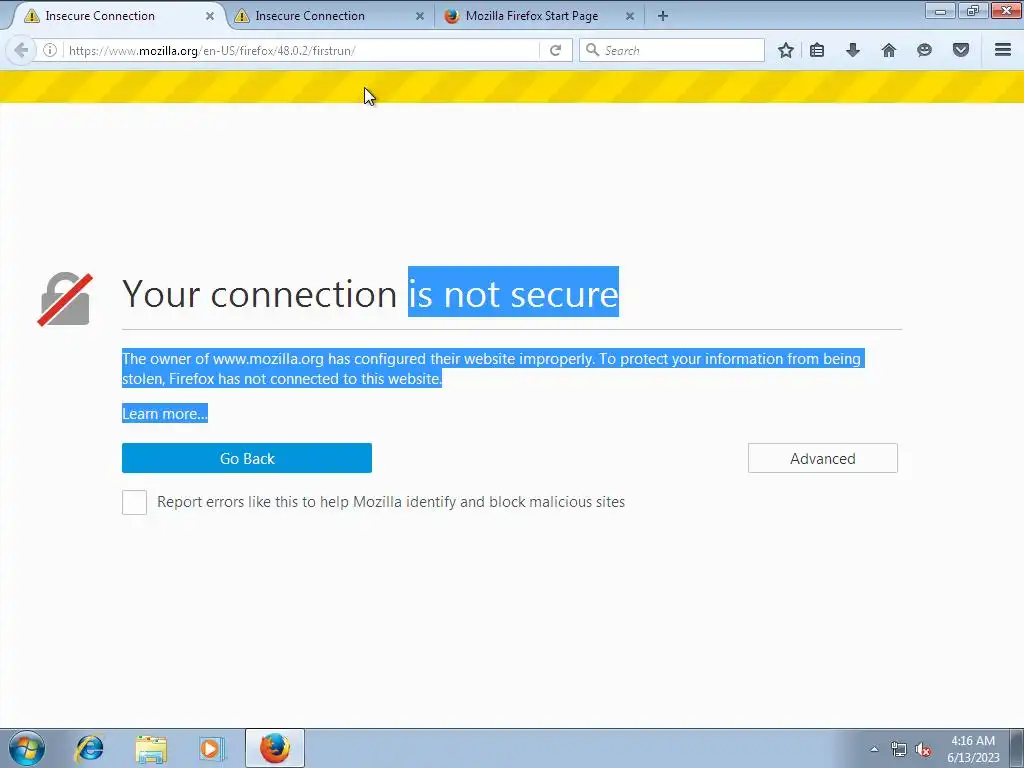Viewport: 1024px width, 768px height.
Task: Open the taskbar clock showing 4:16 AM
Action: tap(973, 749)
